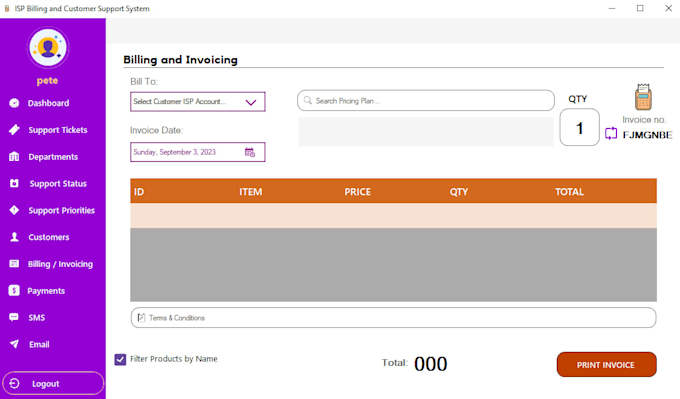Click the pete user avatar
The width and height of the screenshot is (680, 399).
coord(48,47)
